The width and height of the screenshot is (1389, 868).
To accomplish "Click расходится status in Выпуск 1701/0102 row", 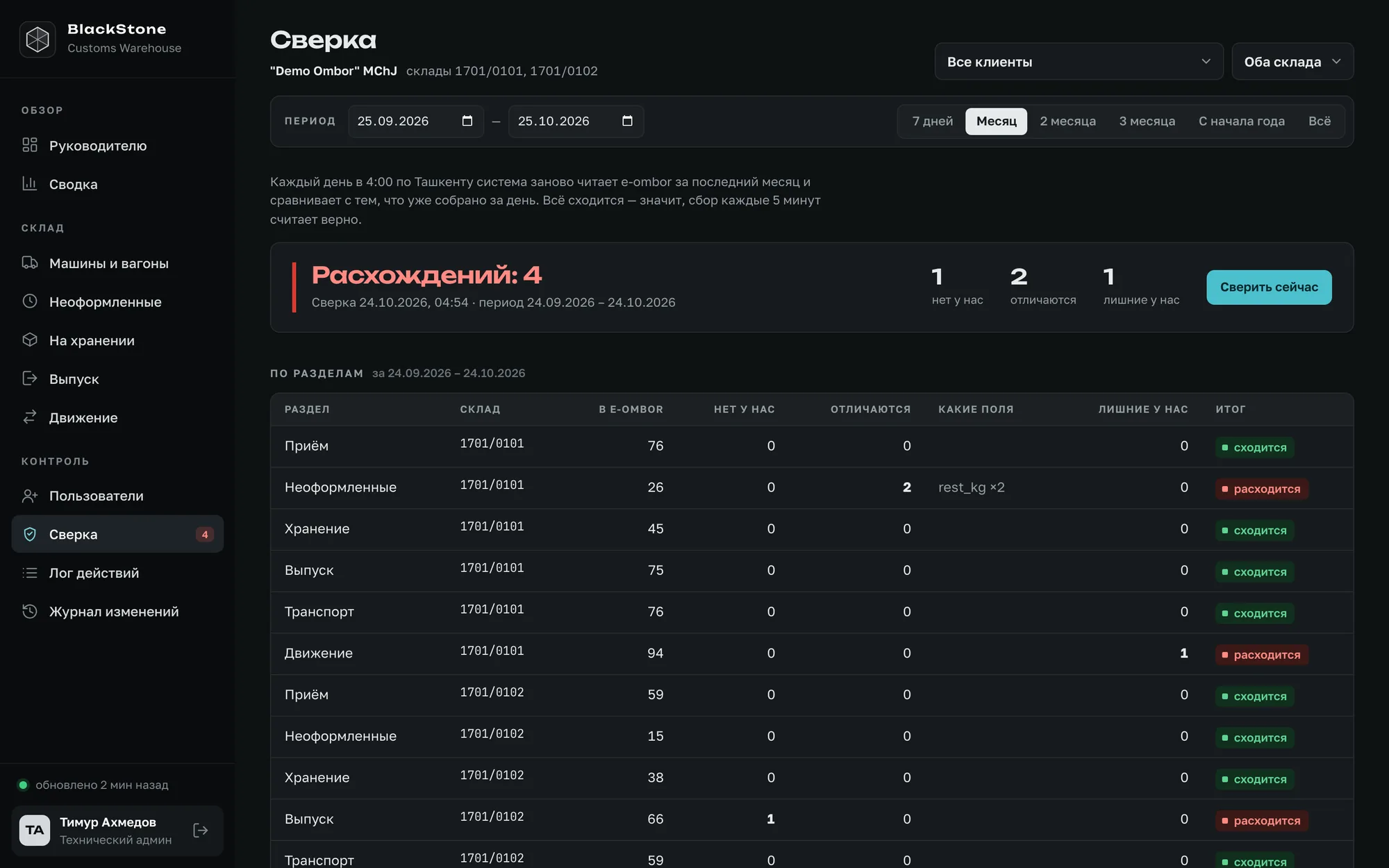I will pyautogui.click(x=1261, y=820).
